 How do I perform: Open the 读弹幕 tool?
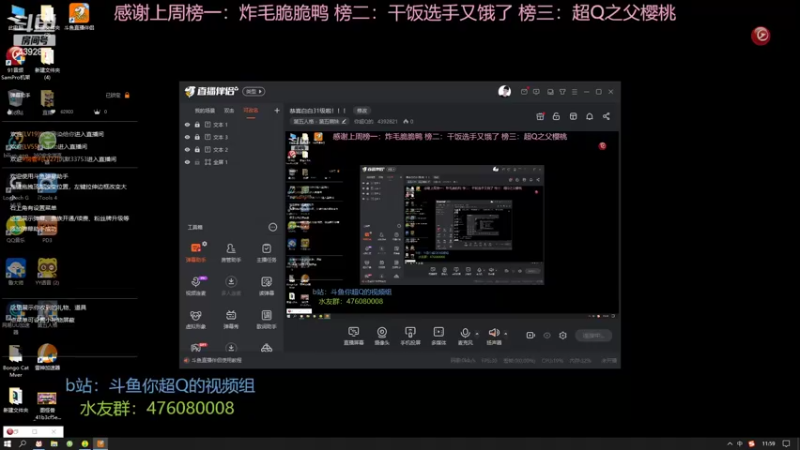click(266, 286)
